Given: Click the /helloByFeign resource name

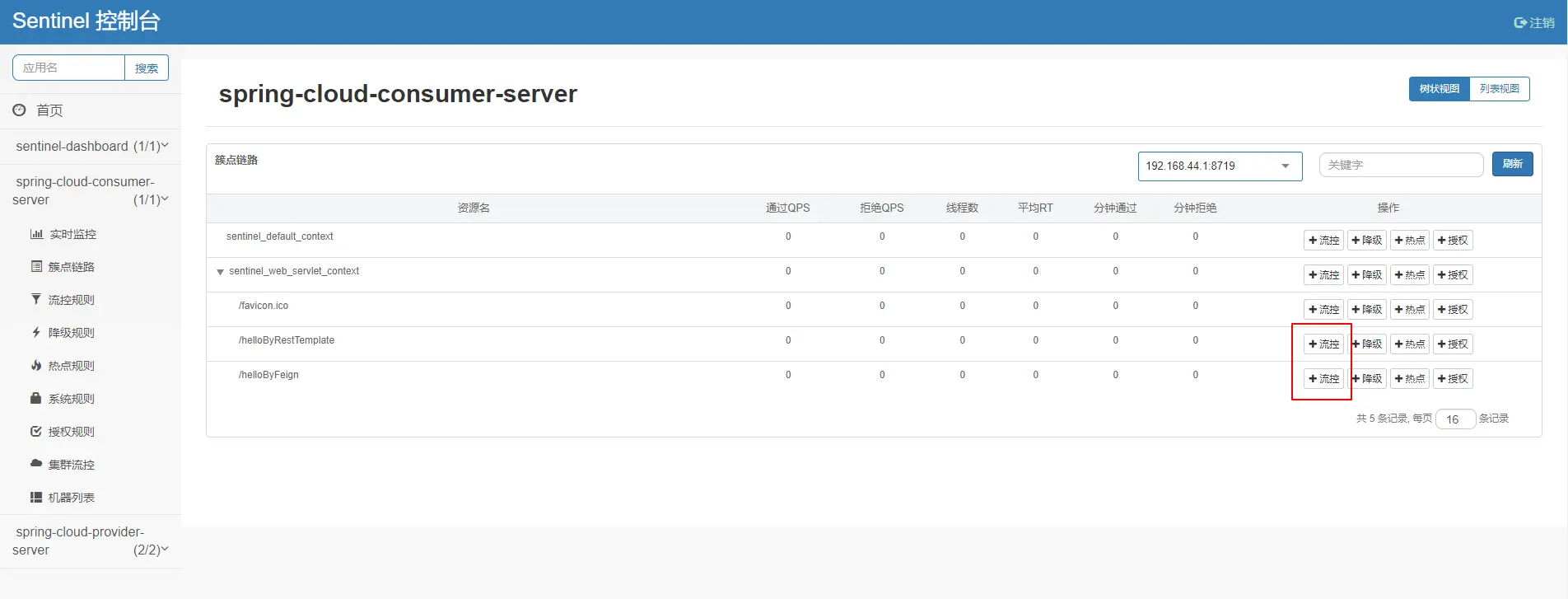Looking at the screenshot, I should pyautogui.click(x=268, y=375).
